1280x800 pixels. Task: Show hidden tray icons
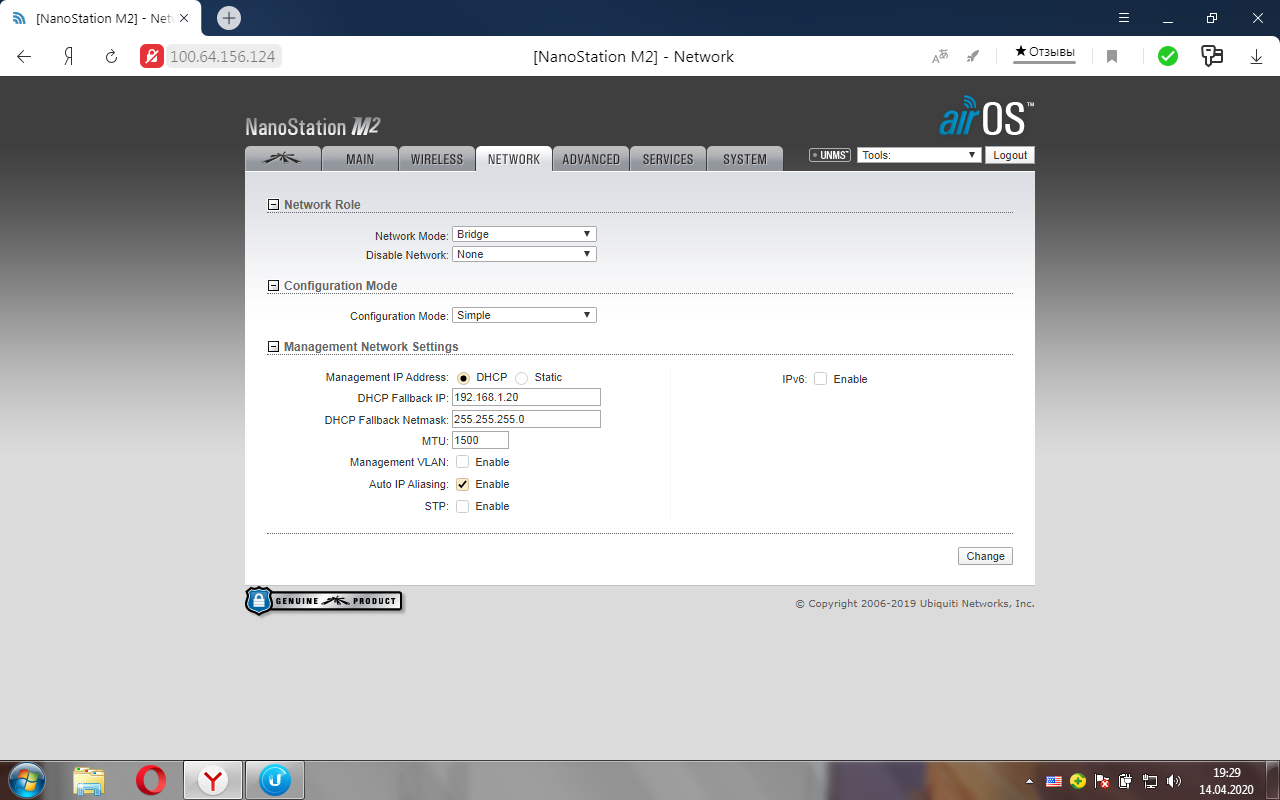[1030, 781]
